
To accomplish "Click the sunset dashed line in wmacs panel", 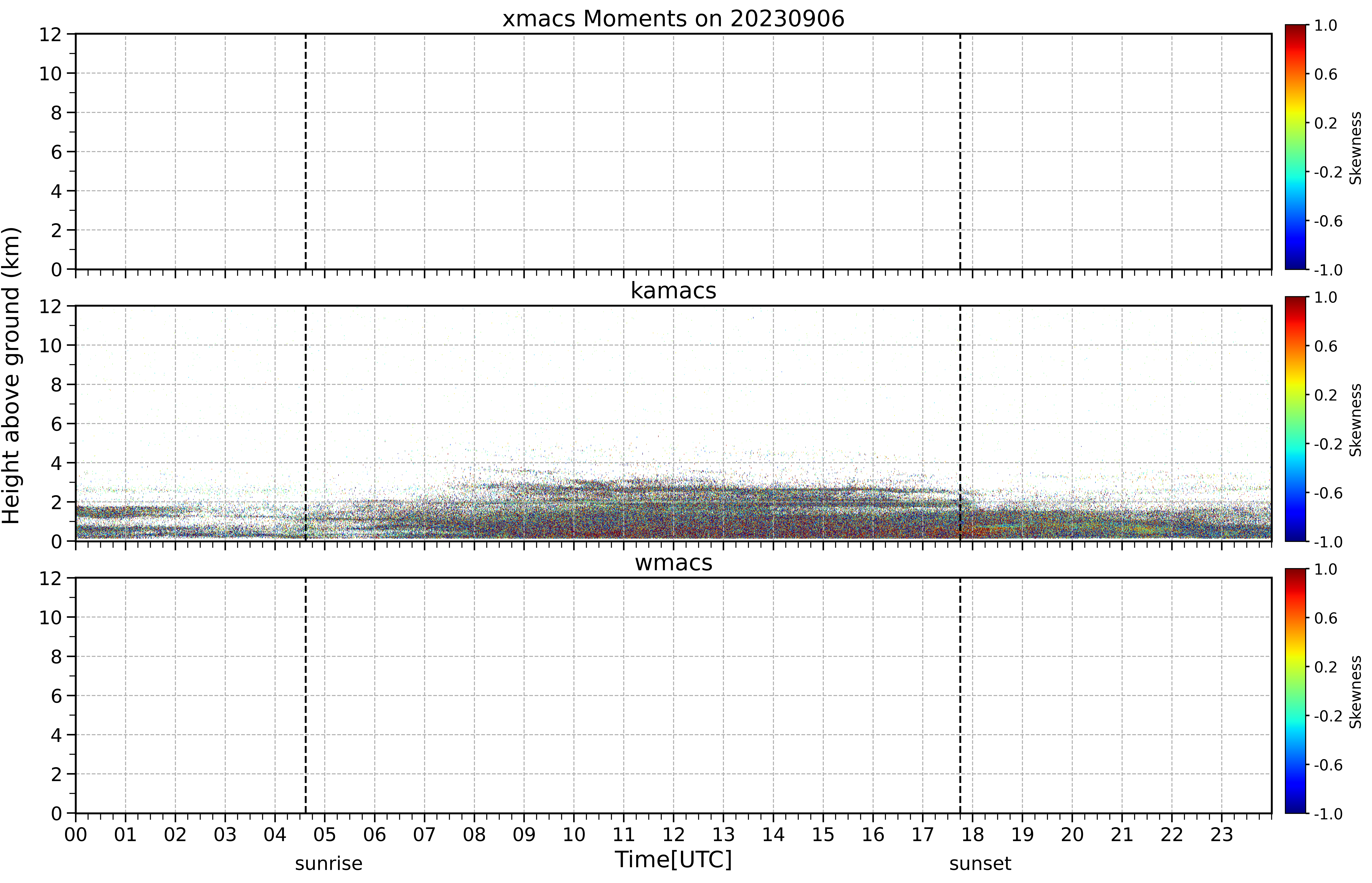I will click(x=960, y=696).
